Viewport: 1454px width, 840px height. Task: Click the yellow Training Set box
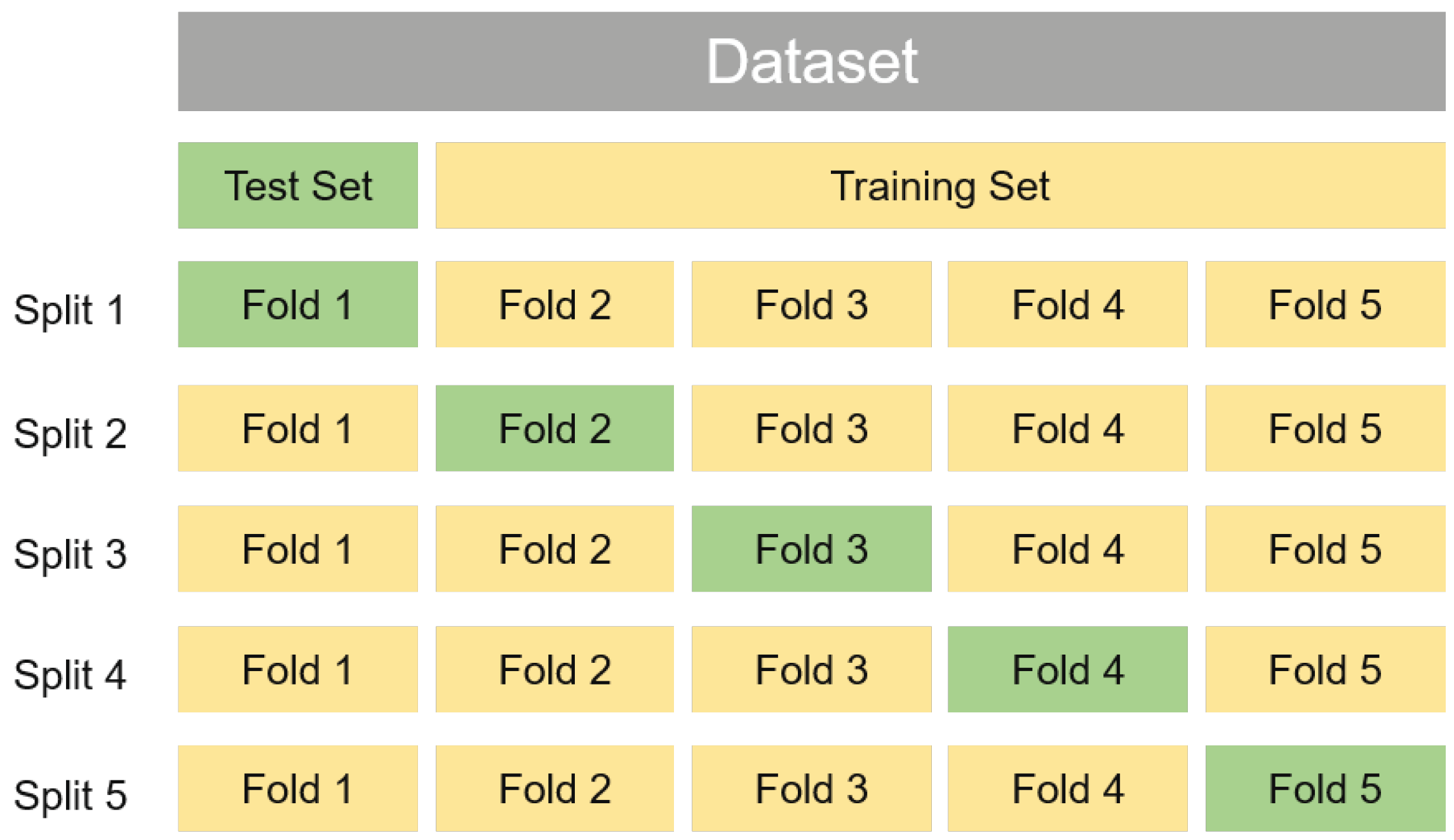point(940,185)
